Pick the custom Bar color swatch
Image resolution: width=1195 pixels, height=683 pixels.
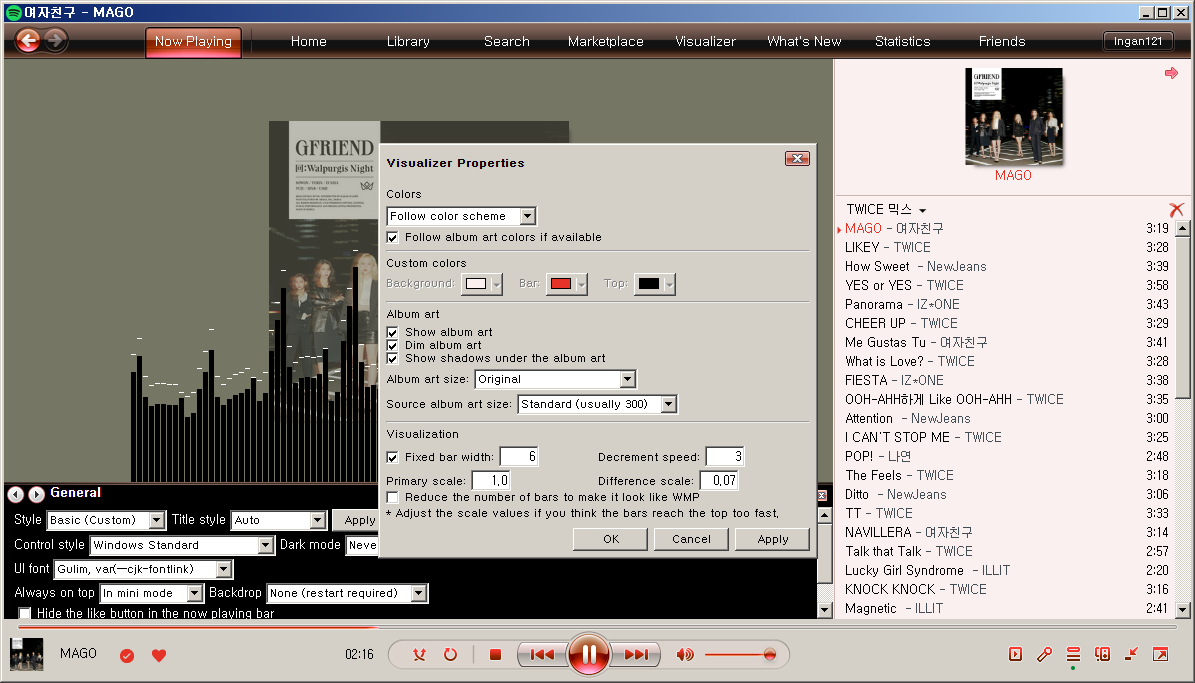pyautogui.click(x=566, y=284)
